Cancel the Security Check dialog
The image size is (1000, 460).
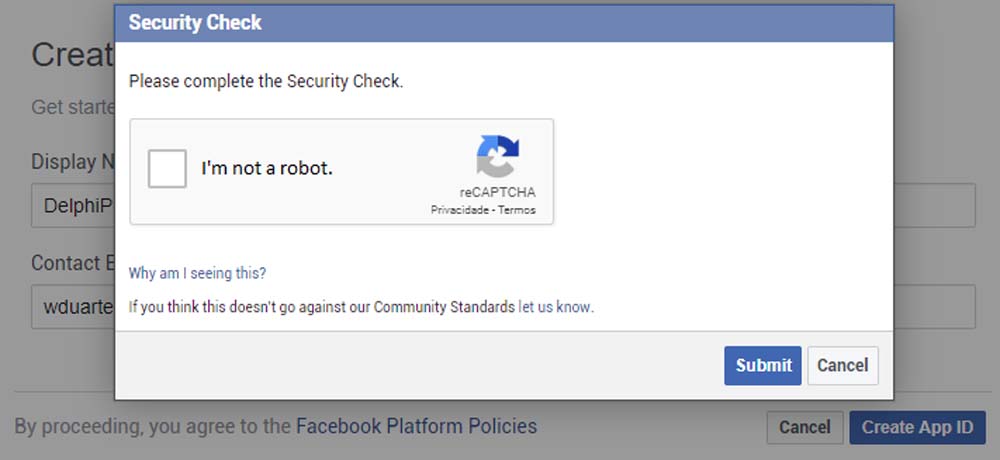pos(842,366)
